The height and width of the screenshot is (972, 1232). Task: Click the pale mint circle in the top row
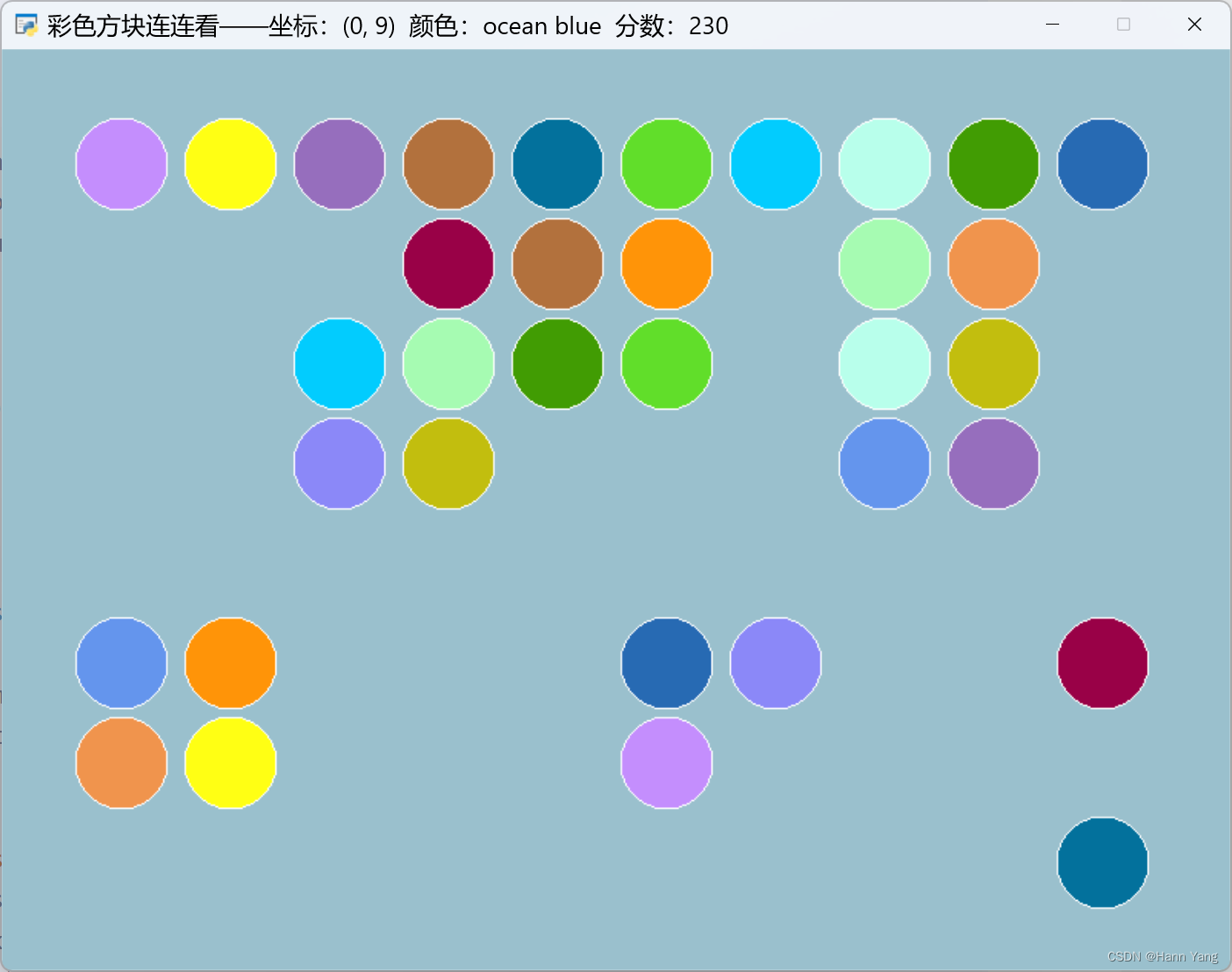click(885, 164)
